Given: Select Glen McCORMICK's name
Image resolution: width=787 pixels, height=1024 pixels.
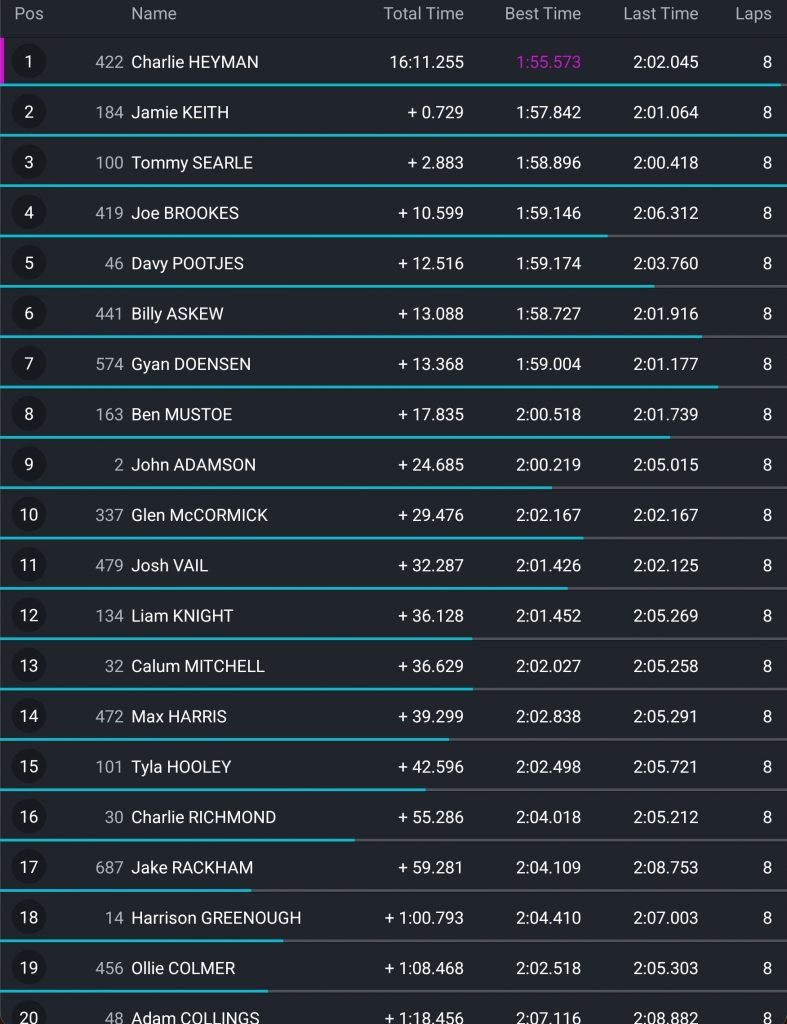Looking at the screenshot, I should (200, 515).
